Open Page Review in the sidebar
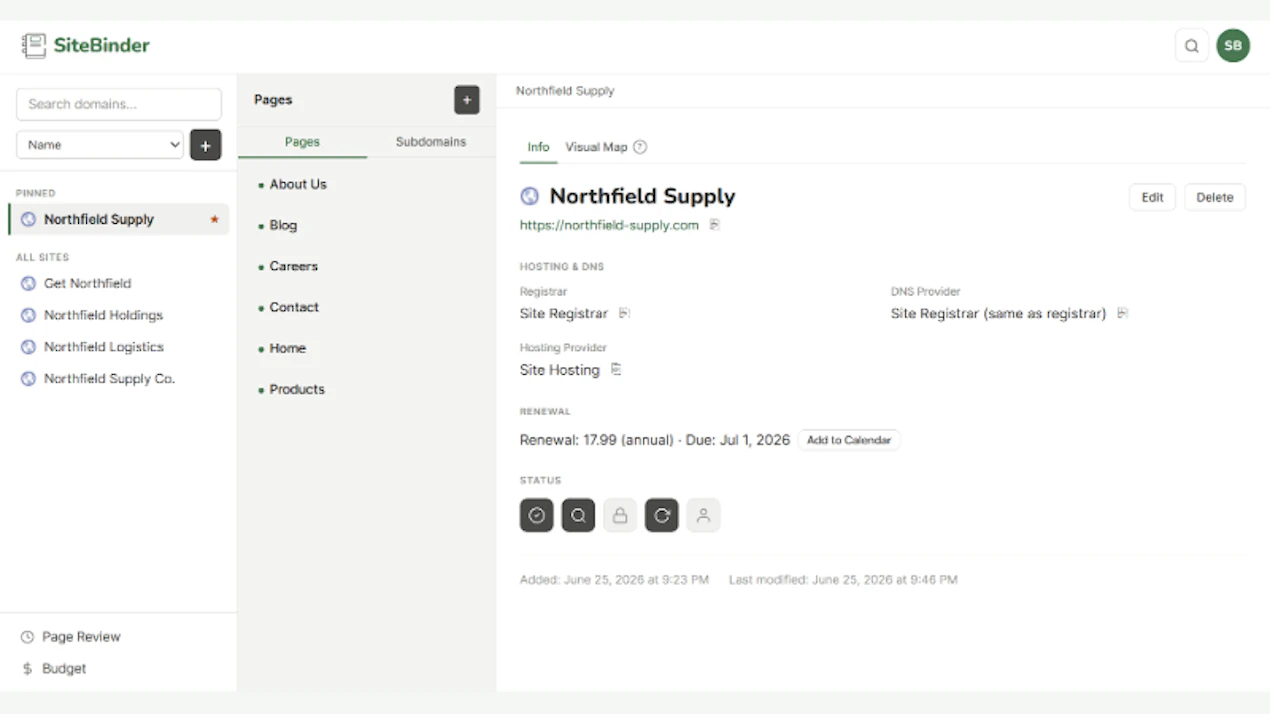 pos(81,637)
